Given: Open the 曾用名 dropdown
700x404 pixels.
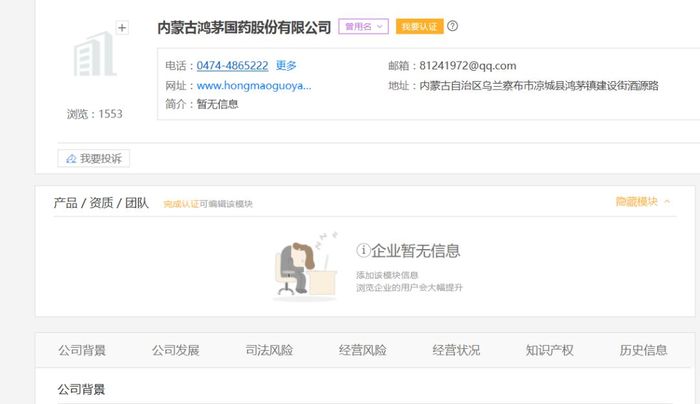Looking at the screenshot, I should tap(363, 26).
